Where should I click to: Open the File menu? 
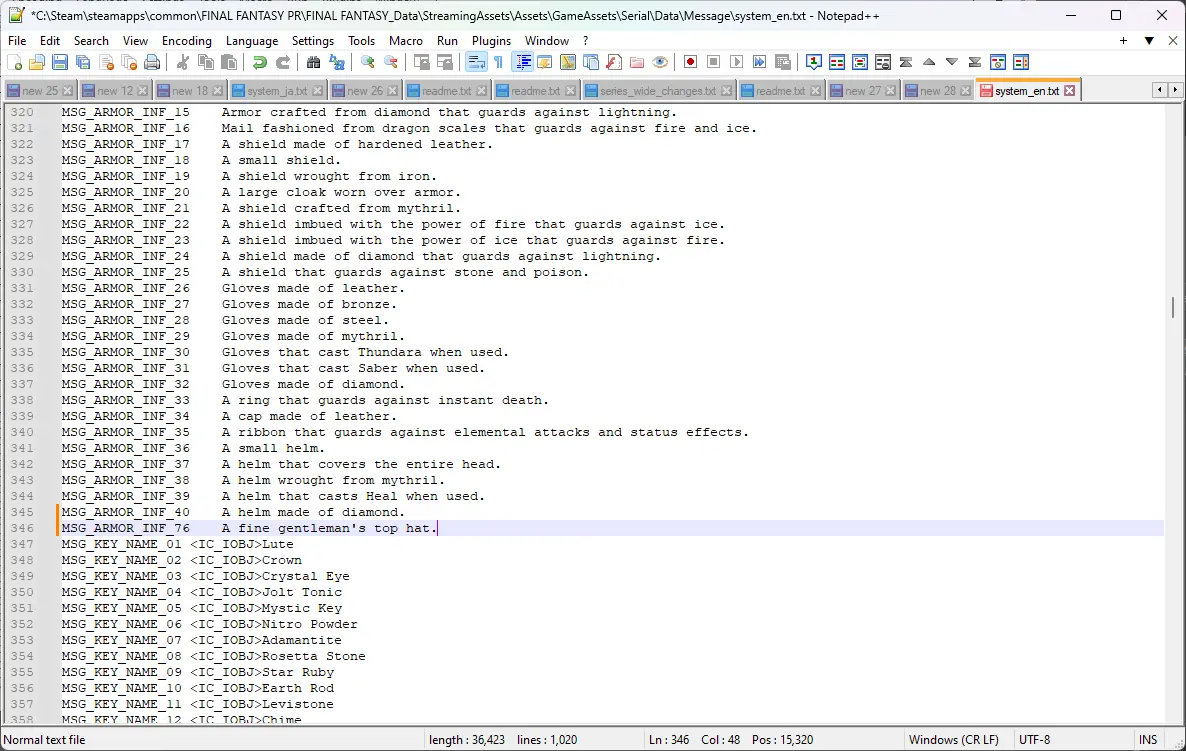click(x=17, y=41)
